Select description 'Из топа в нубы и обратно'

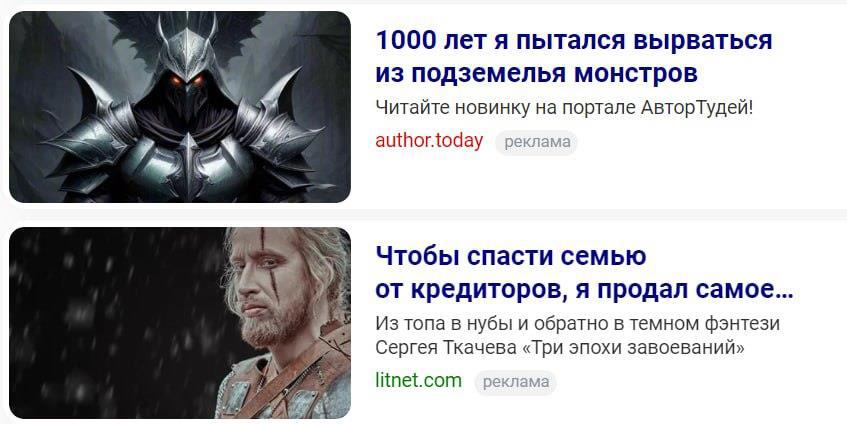click(x=492, y=325)
